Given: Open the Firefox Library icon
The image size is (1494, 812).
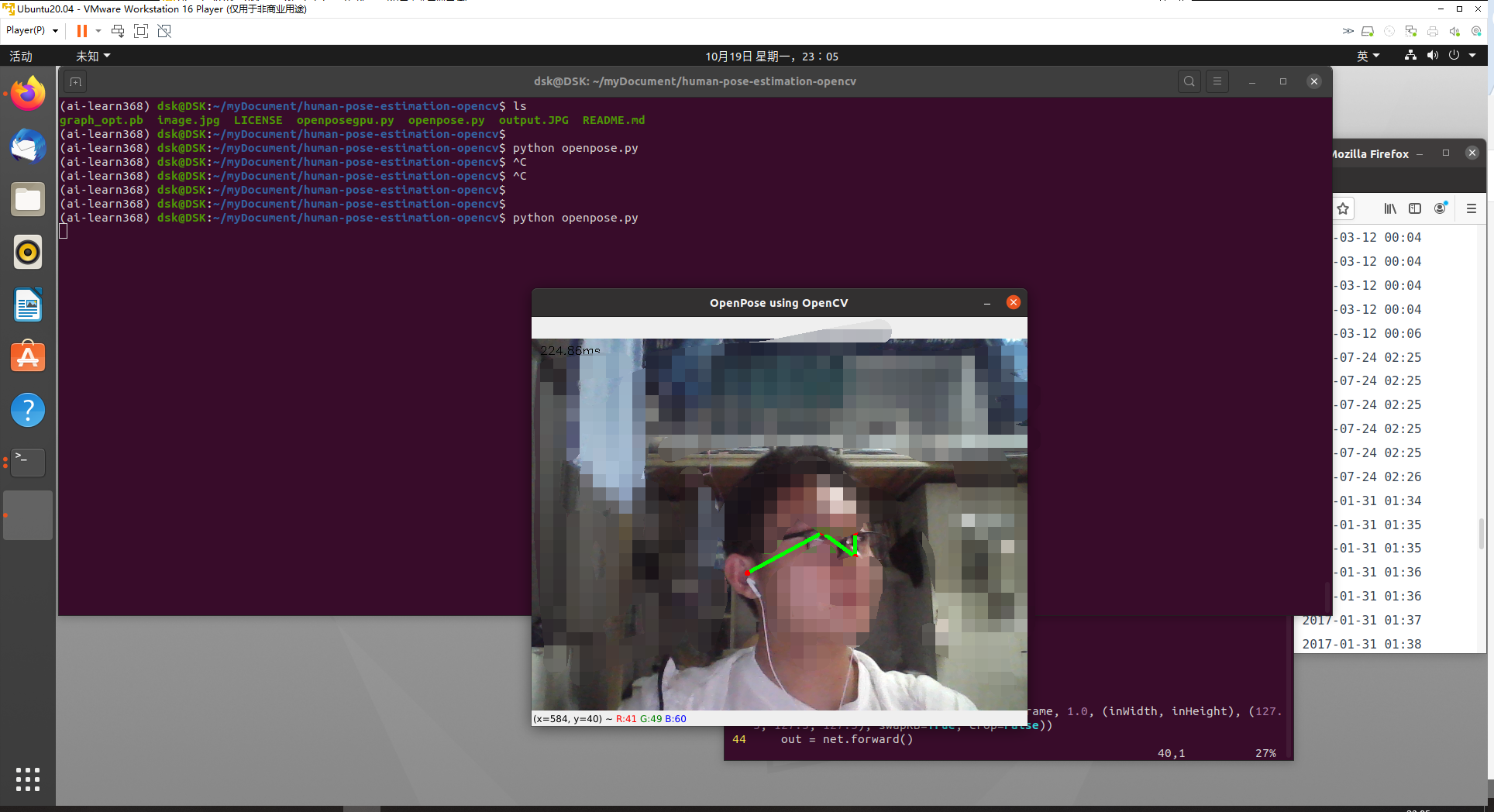Looking at the screenshot, I should (1389, 208).
